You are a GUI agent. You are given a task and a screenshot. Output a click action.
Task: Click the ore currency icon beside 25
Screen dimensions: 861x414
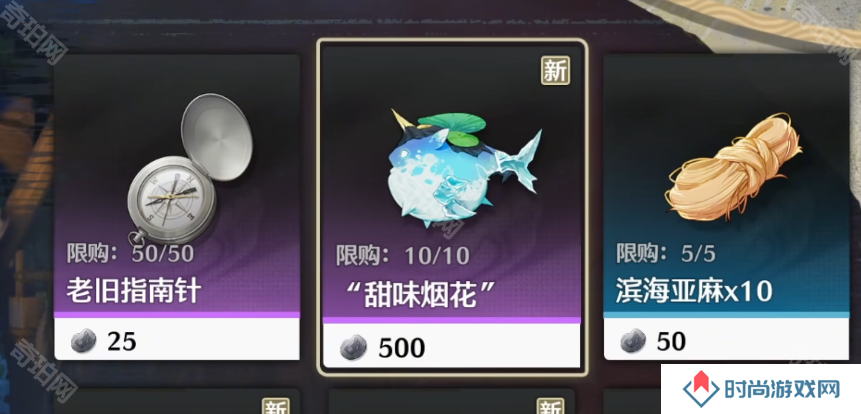tap(83, 342)
